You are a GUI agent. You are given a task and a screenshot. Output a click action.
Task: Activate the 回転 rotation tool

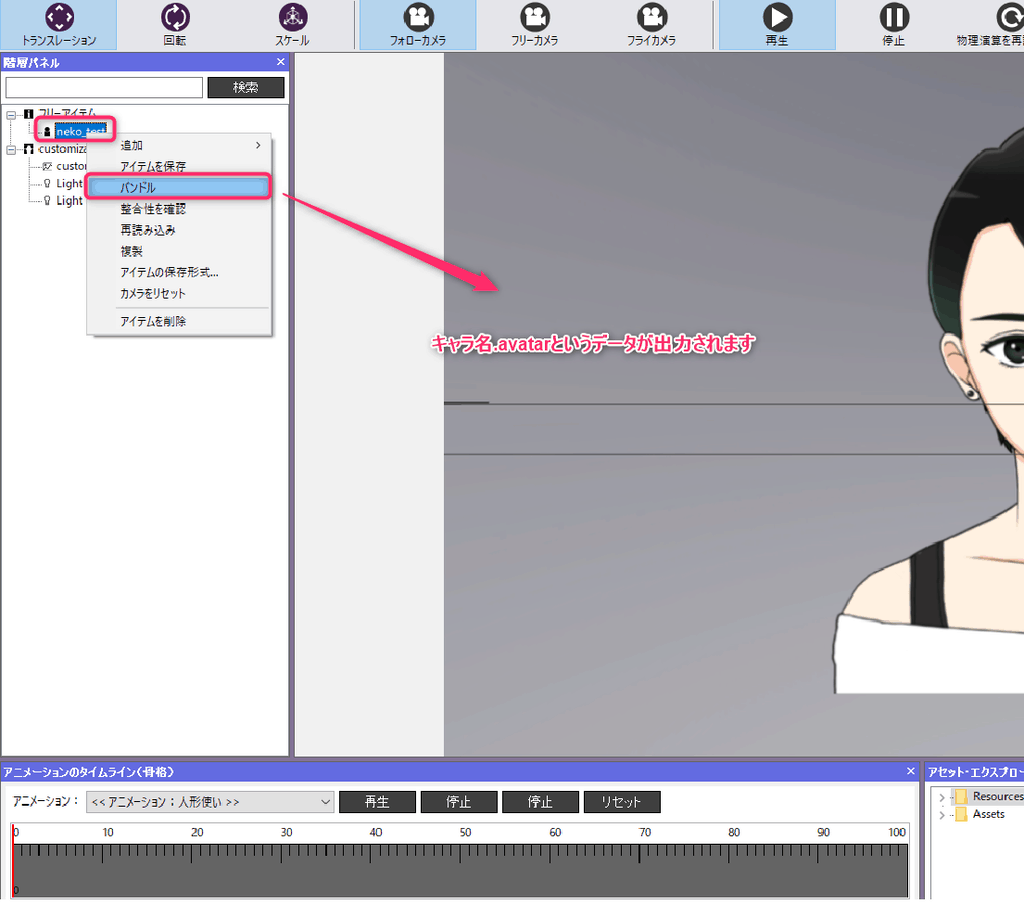click(175, 25)
